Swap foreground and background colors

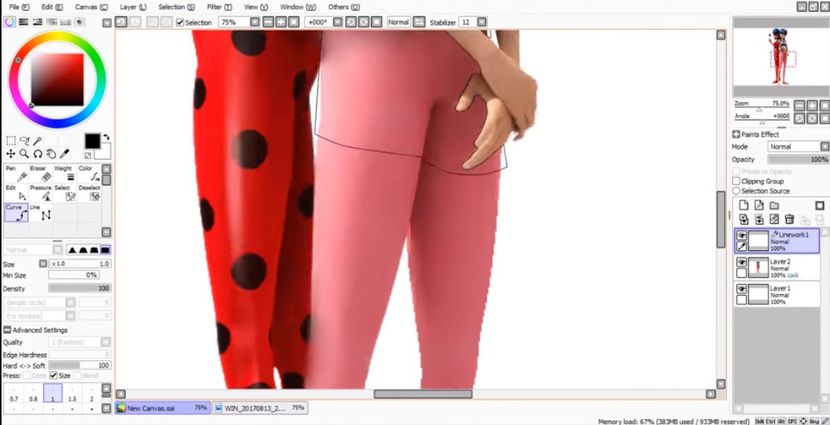point(106,138)
